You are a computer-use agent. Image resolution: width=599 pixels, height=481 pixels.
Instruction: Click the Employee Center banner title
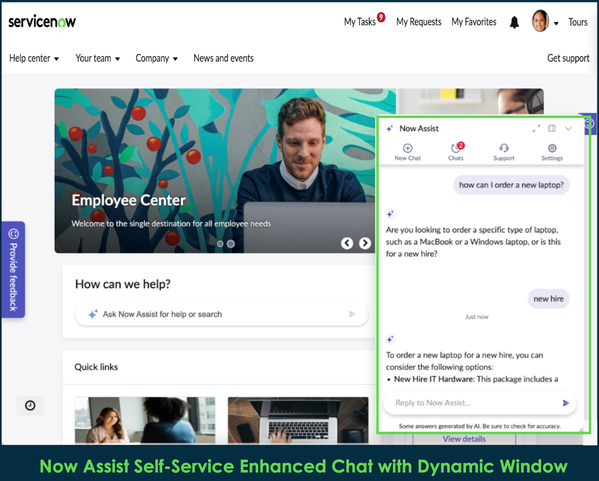(x=129, y=200)
